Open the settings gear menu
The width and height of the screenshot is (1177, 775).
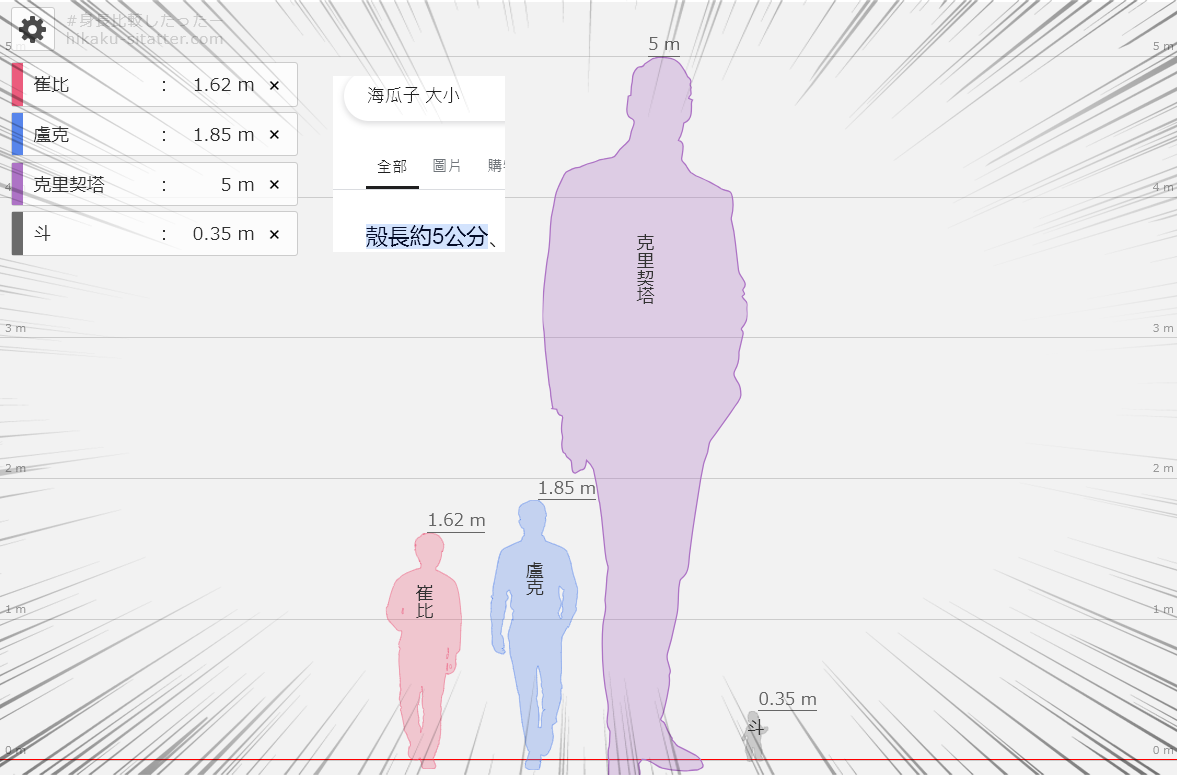tap(32, 30)
